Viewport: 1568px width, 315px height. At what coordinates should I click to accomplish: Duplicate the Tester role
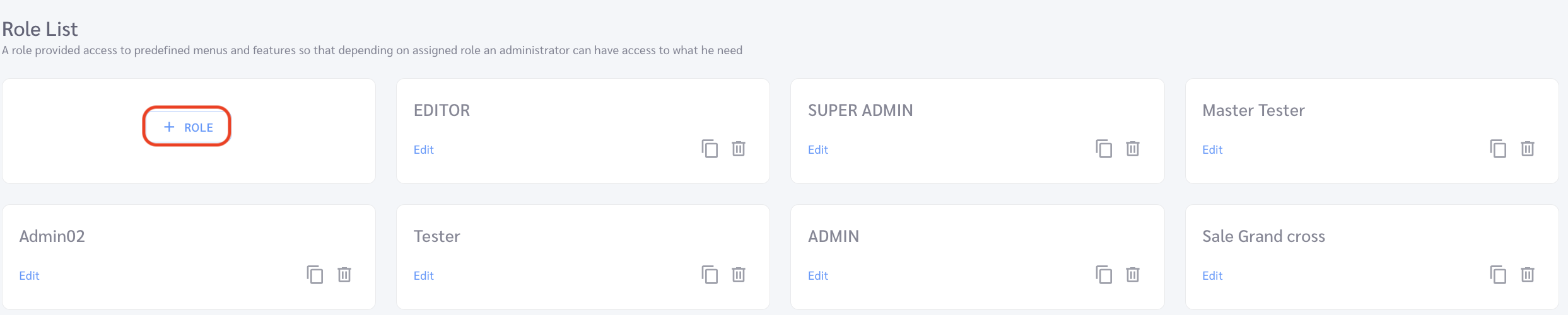tap(710, 275)
